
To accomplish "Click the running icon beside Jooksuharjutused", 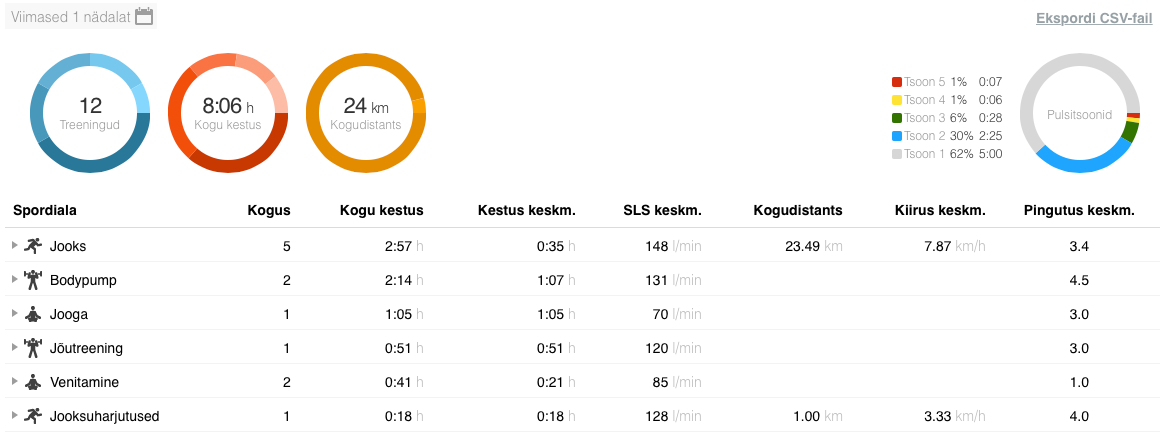I will pos(34,416).
